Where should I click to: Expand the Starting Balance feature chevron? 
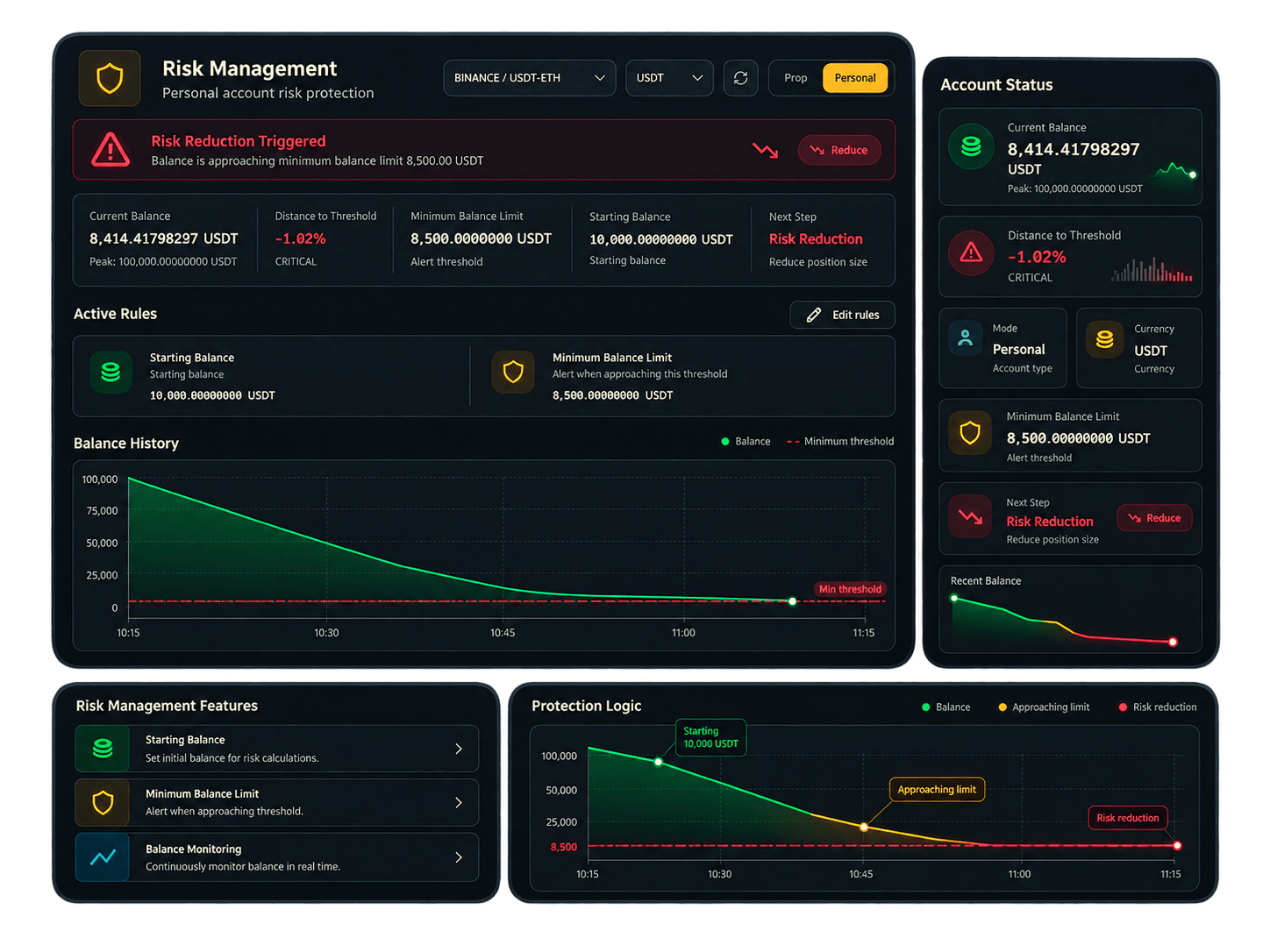click(x=459, y=749)
